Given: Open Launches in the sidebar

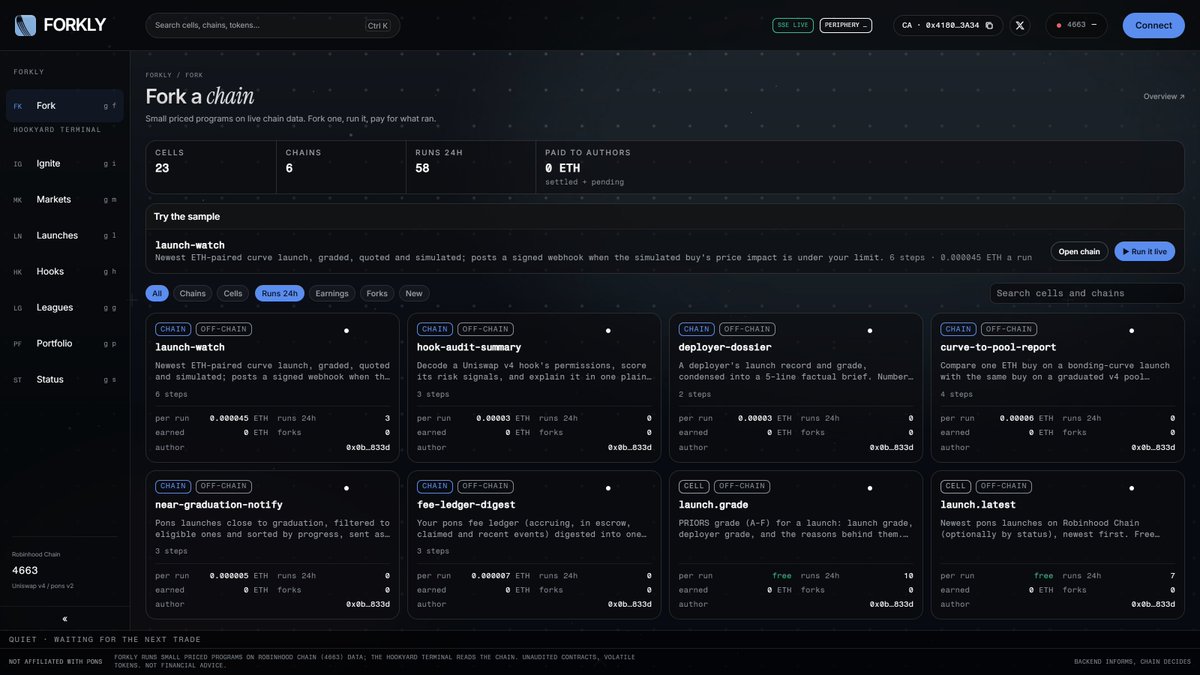Looking at the screenshot, I should point(64,235).
